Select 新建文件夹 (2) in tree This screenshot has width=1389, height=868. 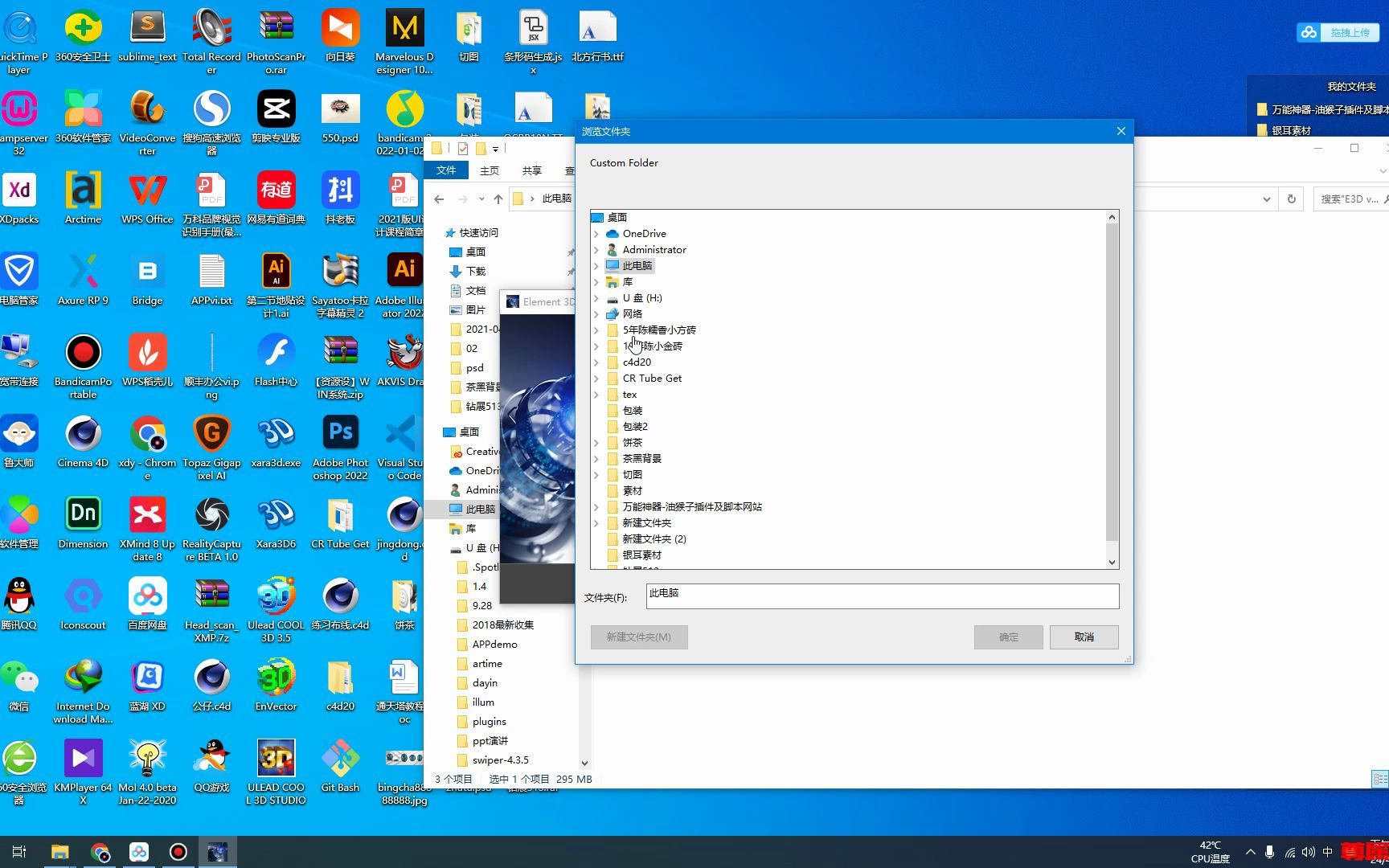click(x=654, y=539)
